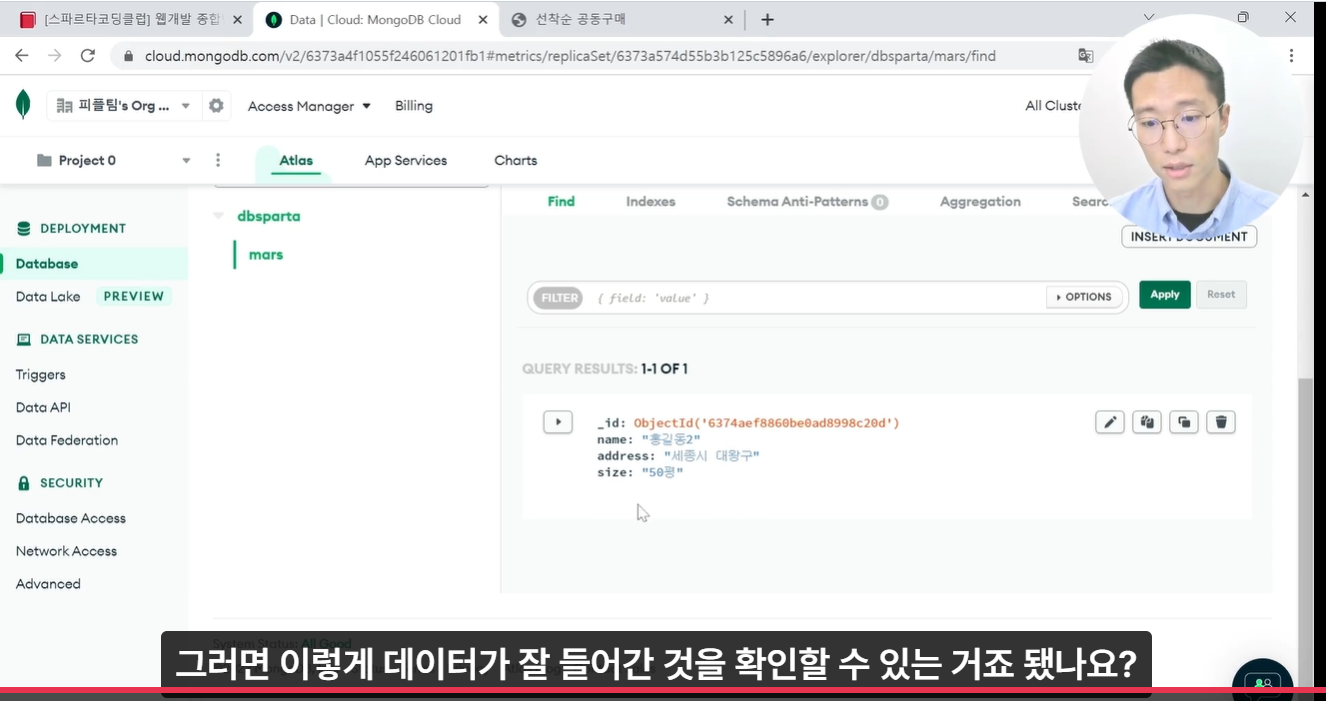Viewport: 1326px width, 701px height.
Task: Switch to 선착순 공동구매 browser tab
Action: click(620, 20)
